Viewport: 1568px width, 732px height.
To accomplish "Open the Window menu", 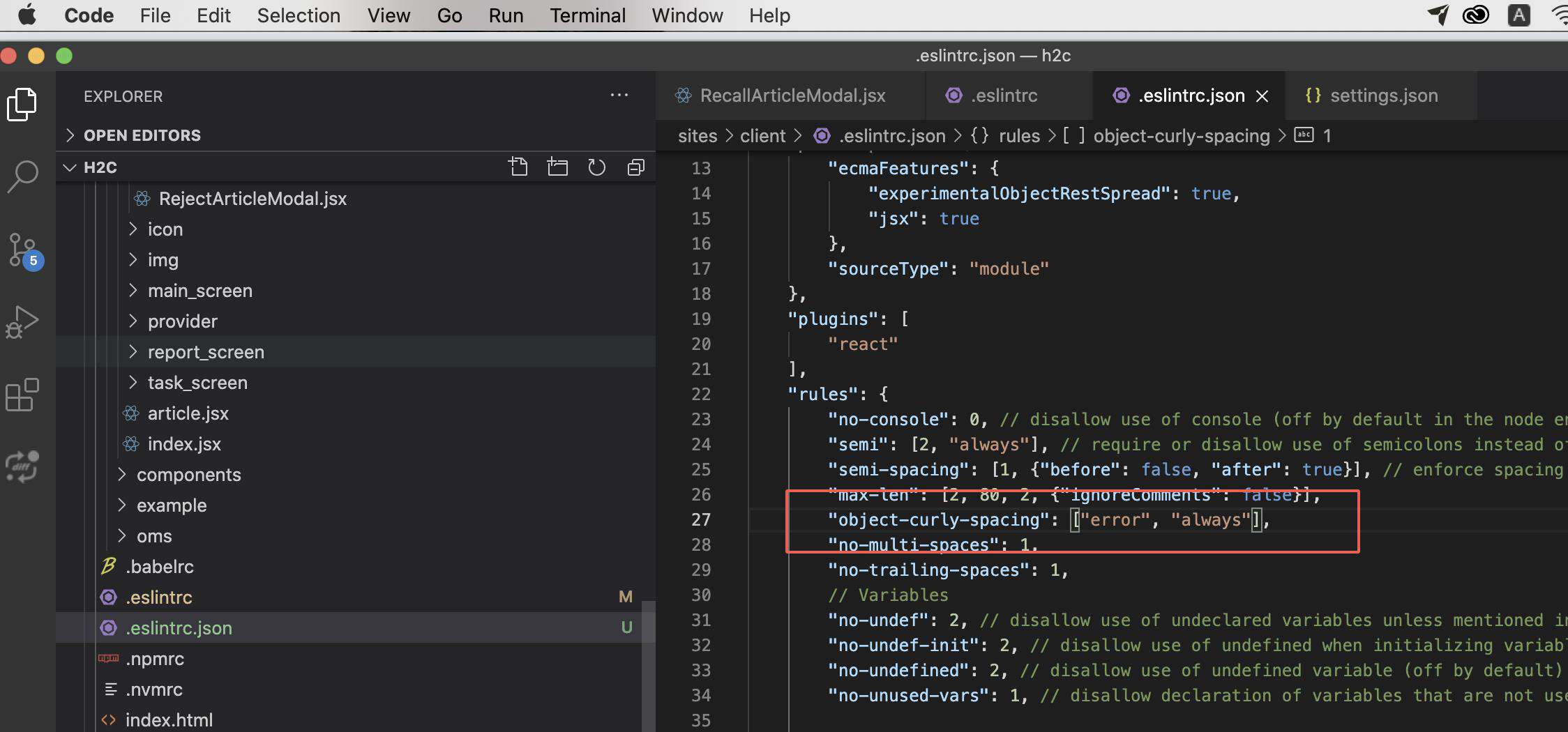I will pos(687,15).
